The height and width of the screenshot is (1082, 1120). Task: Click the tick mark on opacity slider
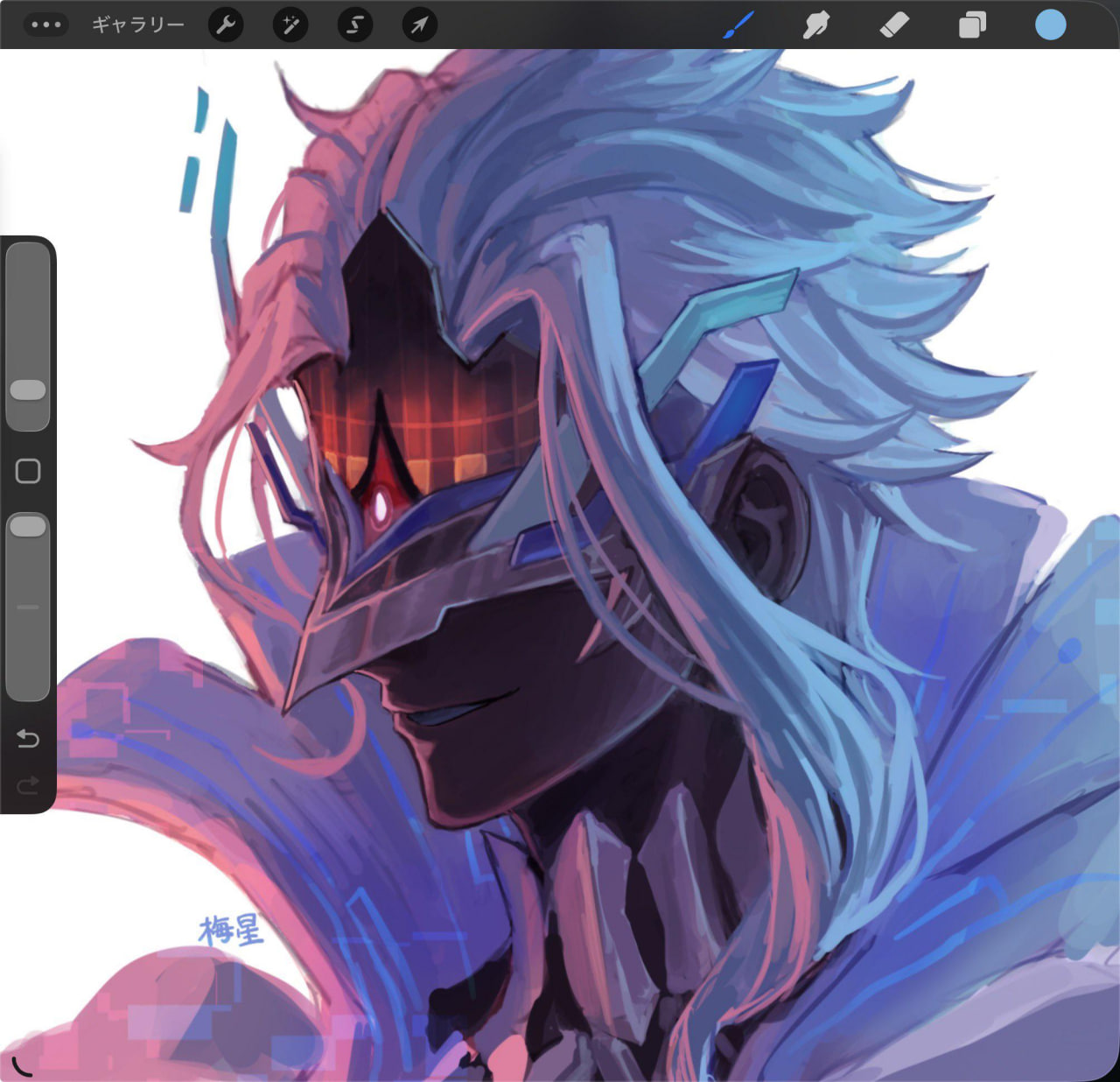point(28,607)
